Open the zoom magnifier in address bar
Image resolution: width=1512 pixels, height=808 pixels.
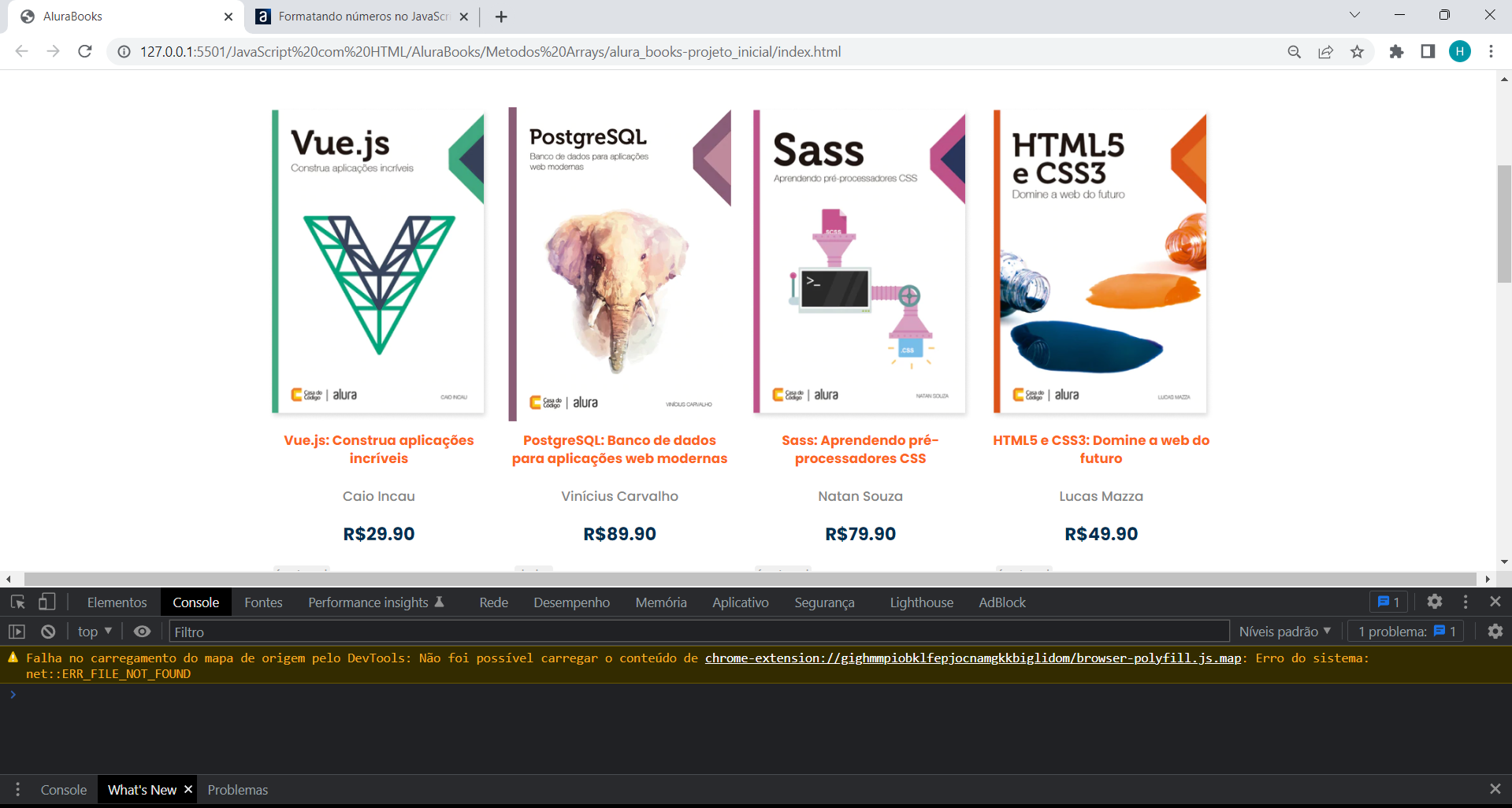1294,52
